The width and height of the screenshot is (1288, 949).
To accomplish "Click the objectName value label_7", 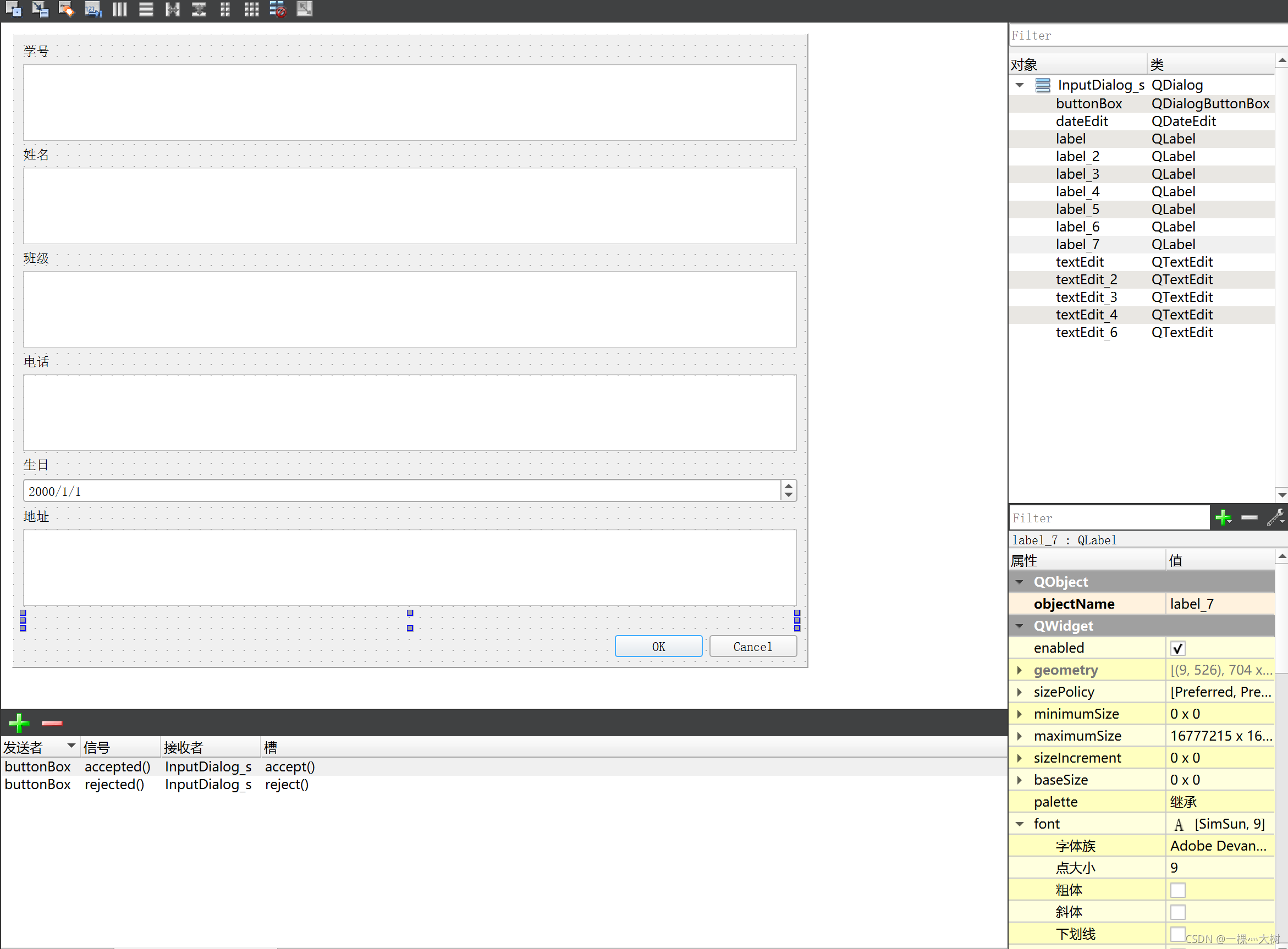I will coord(1220,604).
